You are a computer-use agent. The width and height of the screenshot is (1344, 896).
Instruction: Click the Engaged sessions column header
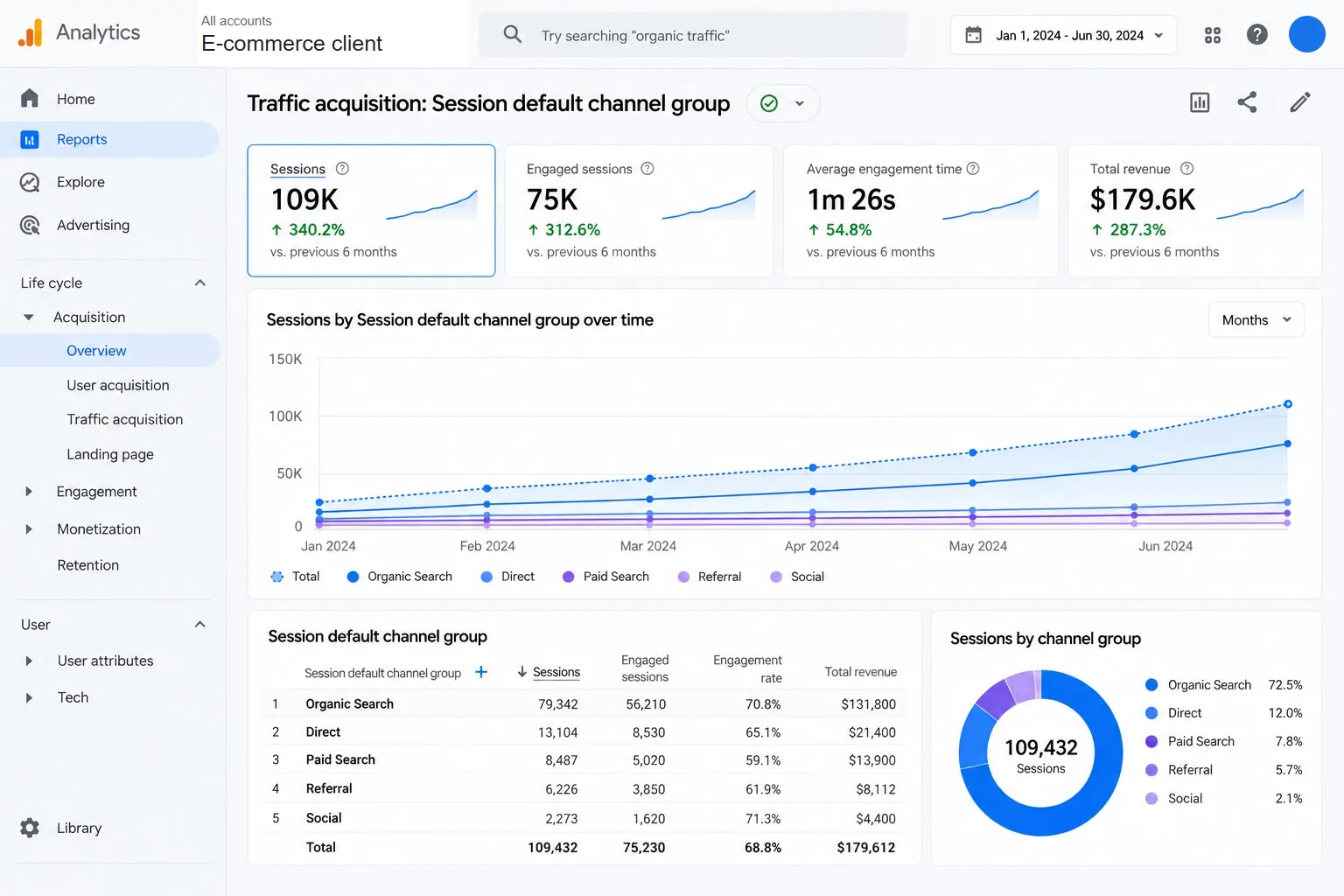pos(645,668)
